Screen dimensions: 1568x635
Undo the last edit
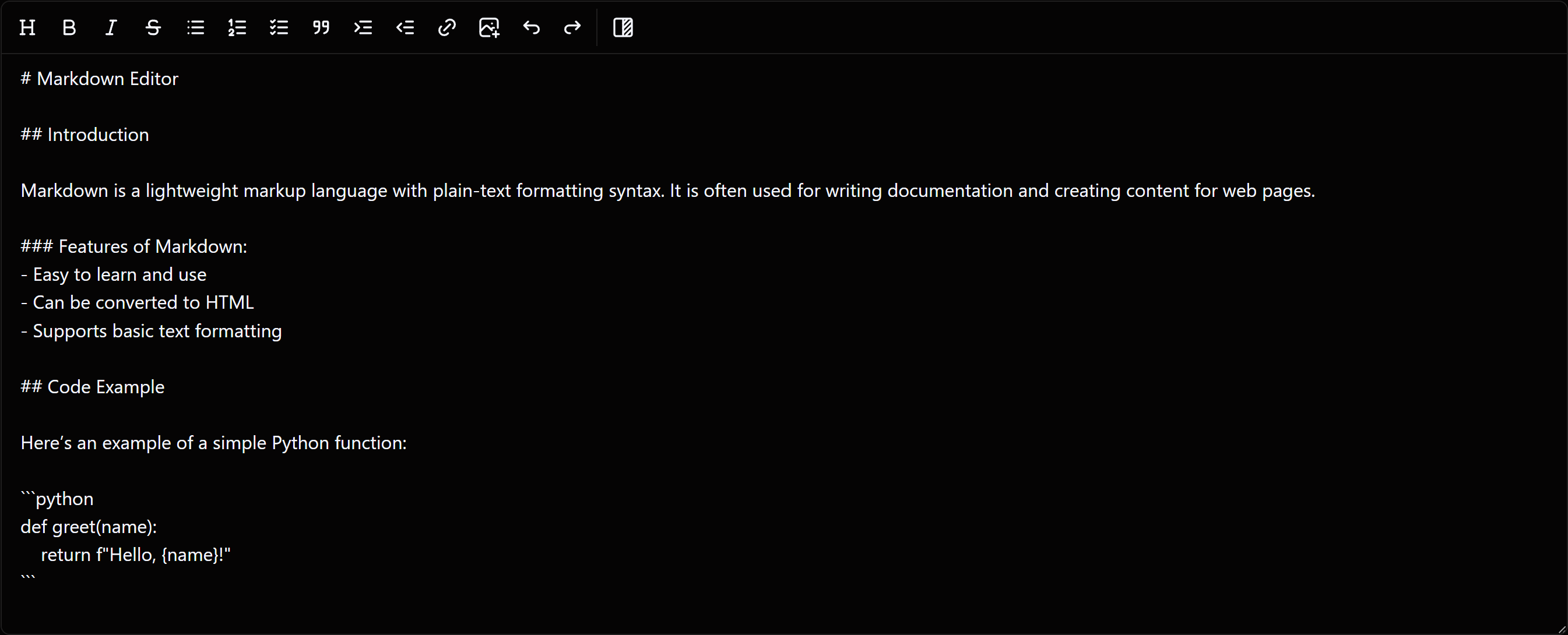coord(531,27)
